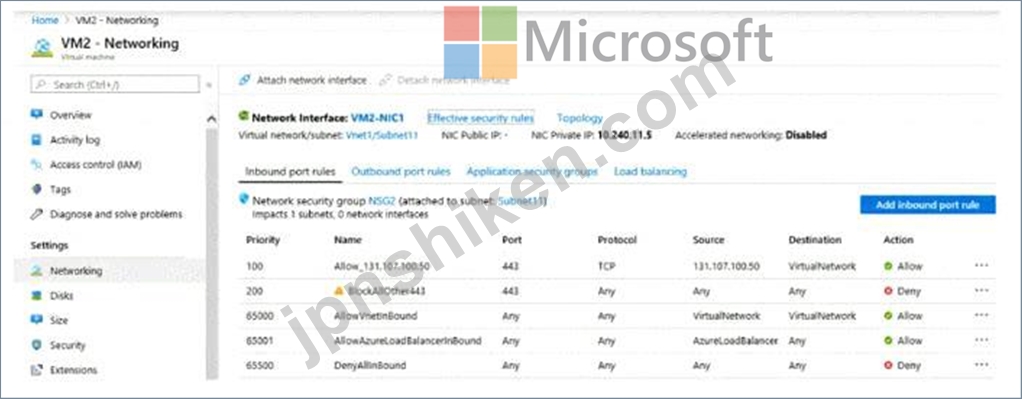Screen dimensions: 1022x399
Task: Open the Overview menu item
Action: [x=70, y=115]
